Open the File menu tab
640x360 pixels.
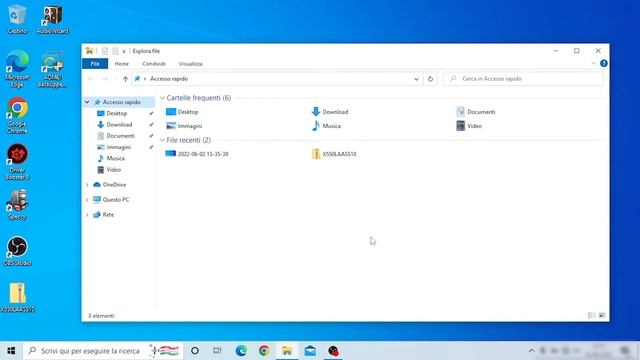(95, 64)
